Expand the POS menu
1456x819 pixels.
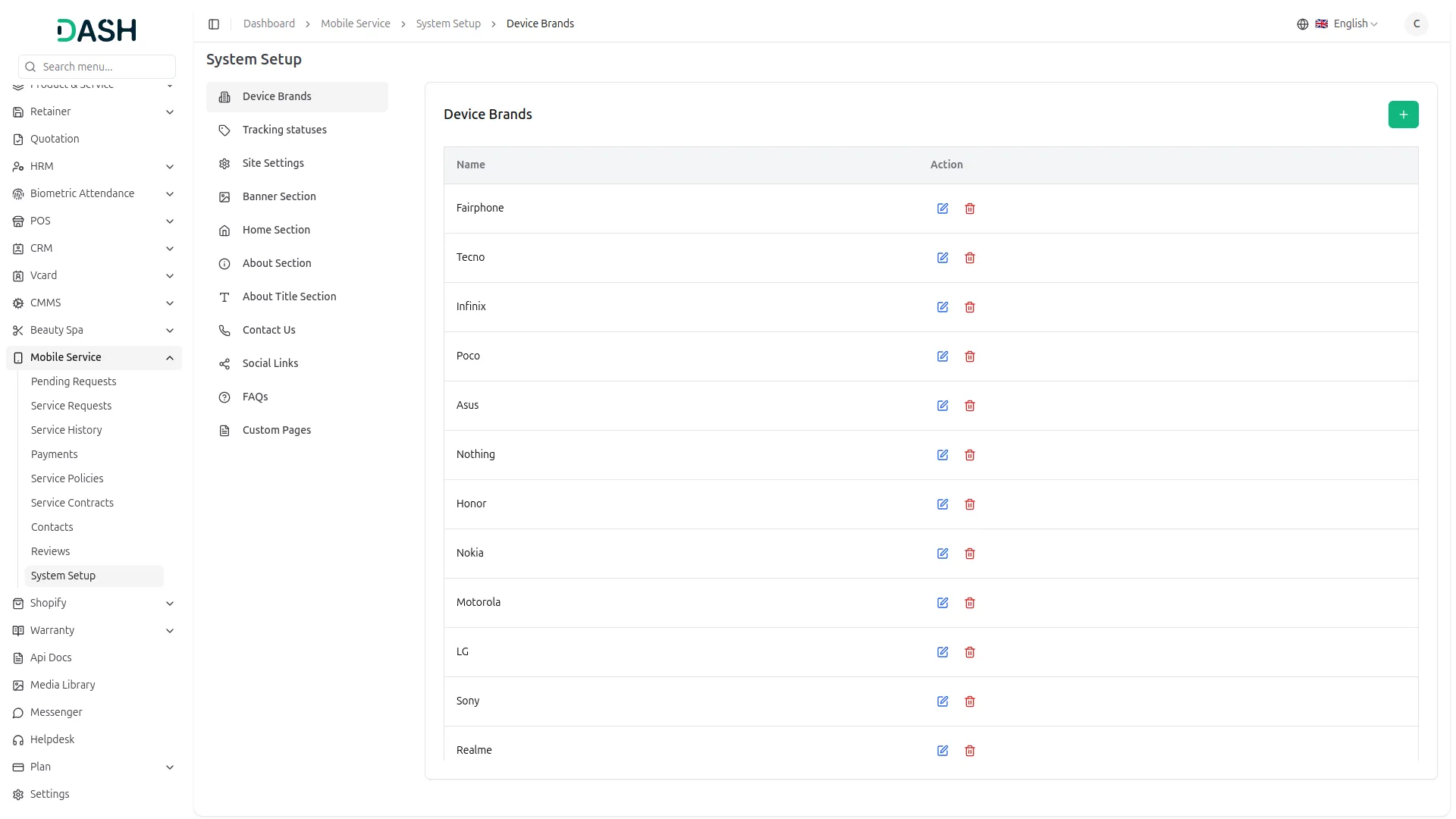click(94, 221)
